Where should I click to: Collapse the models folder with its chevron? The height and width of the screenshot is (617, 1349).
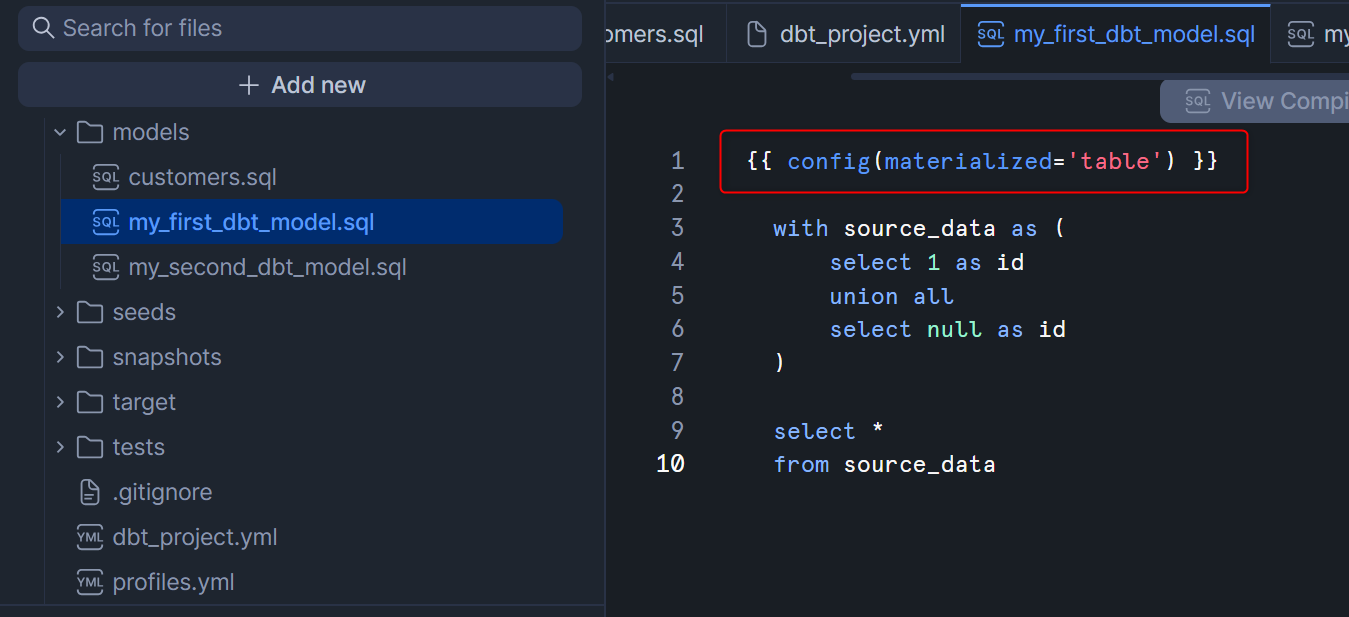60,132
